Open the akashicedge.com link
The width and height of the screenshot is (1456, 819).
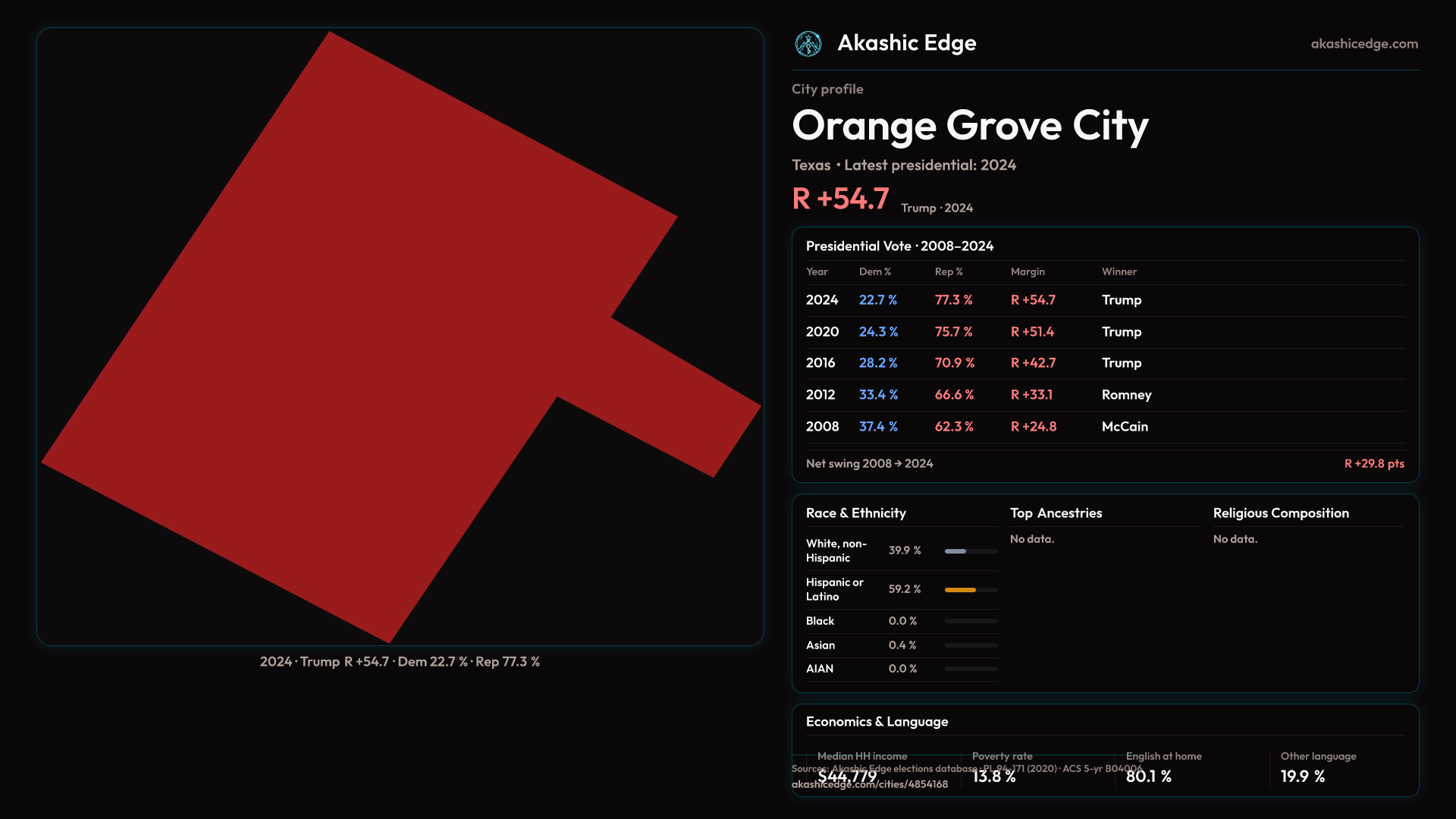(x=1363, y=44)
